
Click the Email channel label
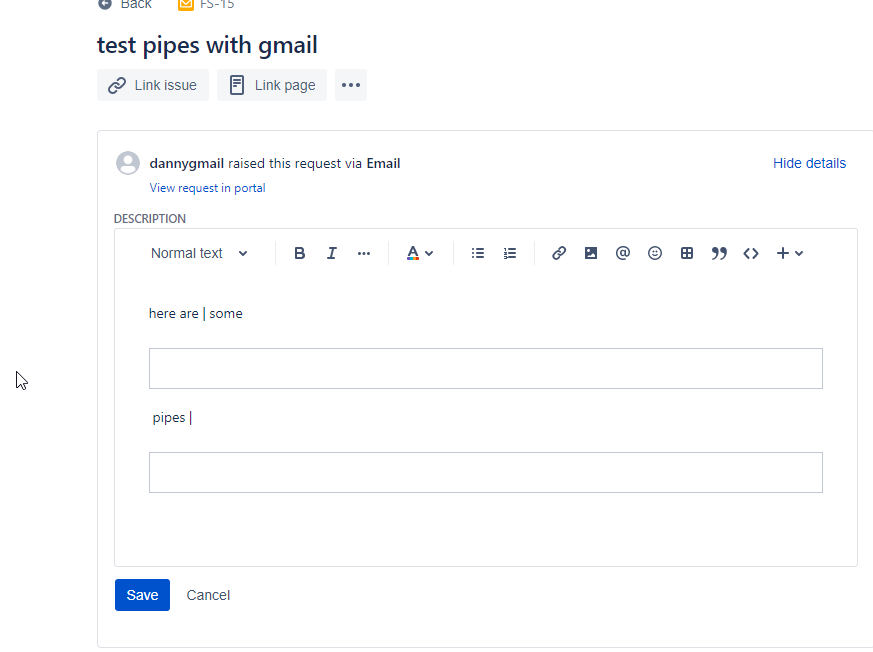(383, 163)
